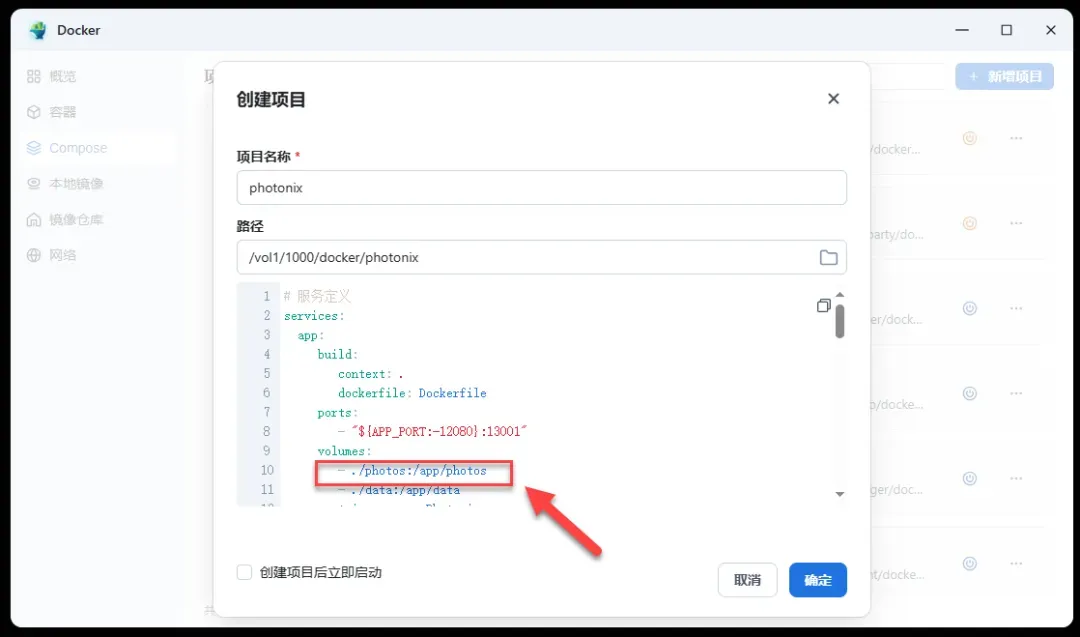Open the more menu for p/docke... row
Image resolution: width=1080 pixels, height=637 pixels.
(1016, 393)
